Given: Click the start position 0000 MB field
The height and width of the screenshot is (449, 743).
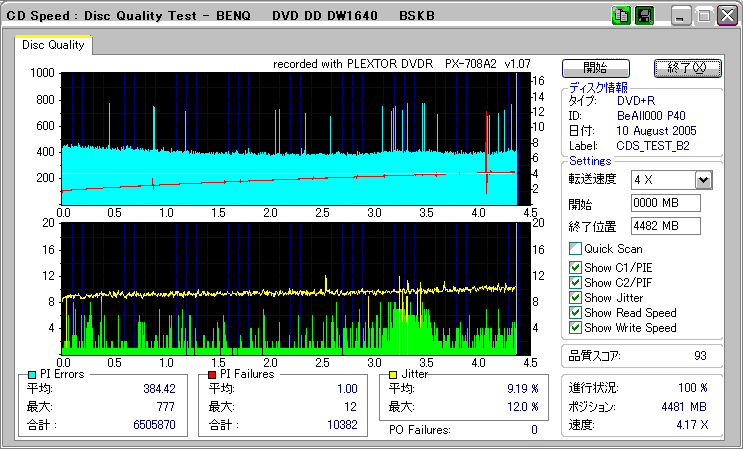Looking at the screenshot, I should [665, 203].
